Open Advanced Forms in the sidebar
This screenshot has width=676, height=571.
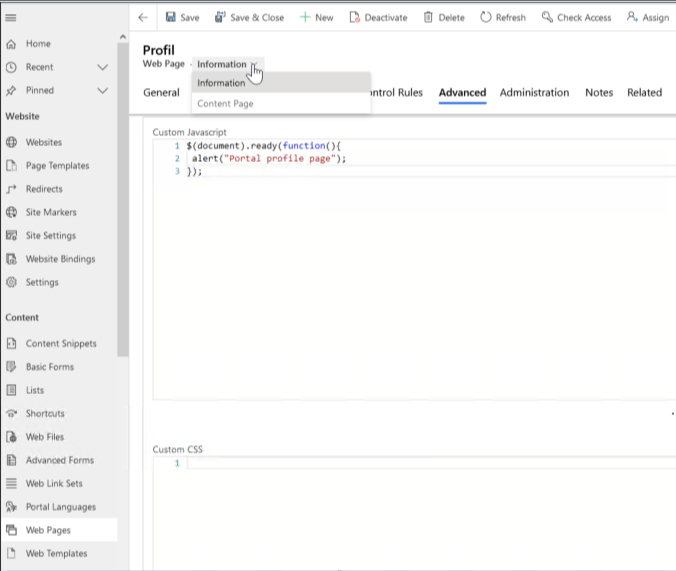coord(59,460)
